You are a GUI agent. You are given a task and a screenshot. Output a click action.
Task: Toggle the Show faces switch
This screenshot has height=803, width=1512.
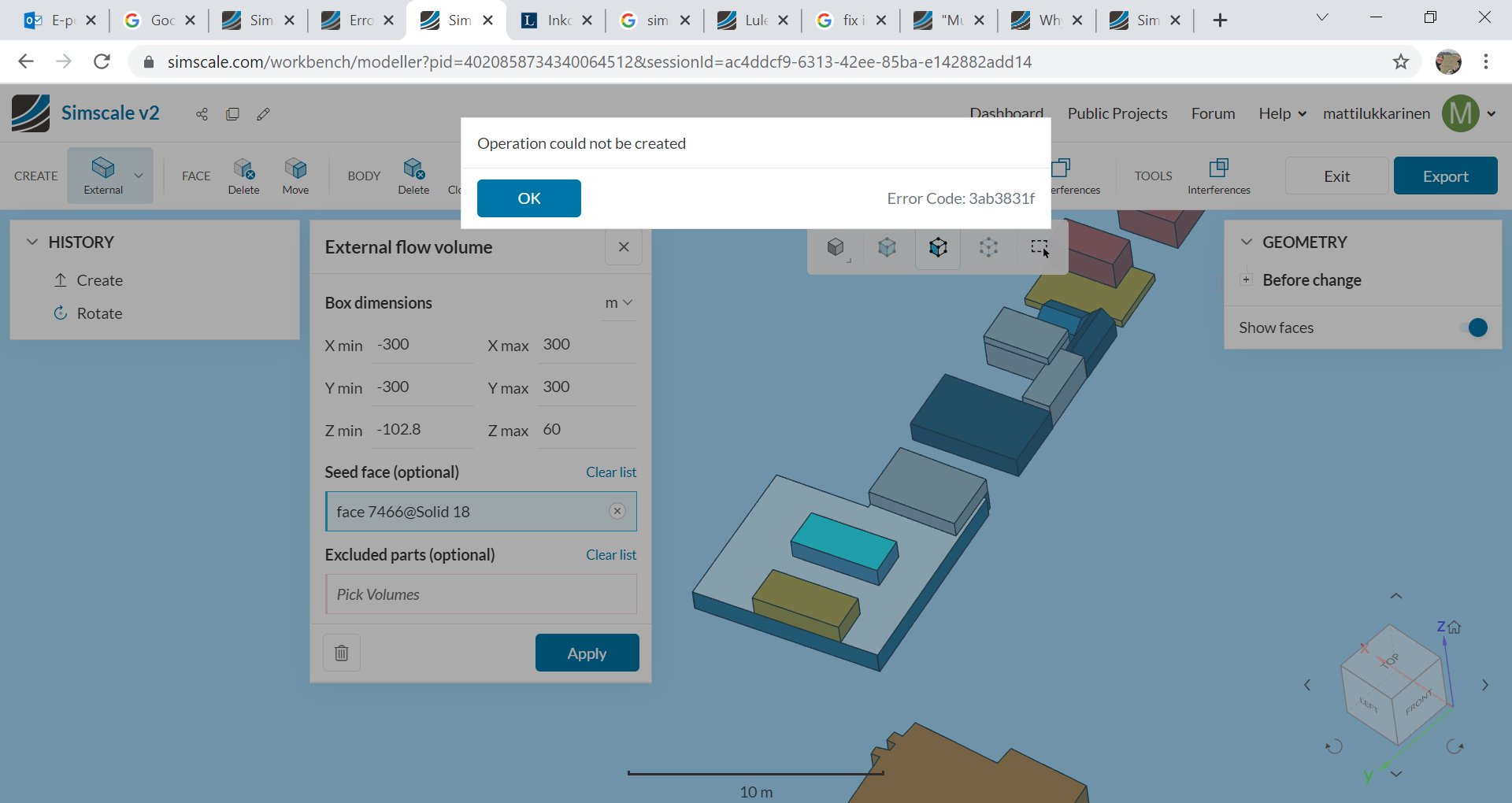(x=1473, y=327)
